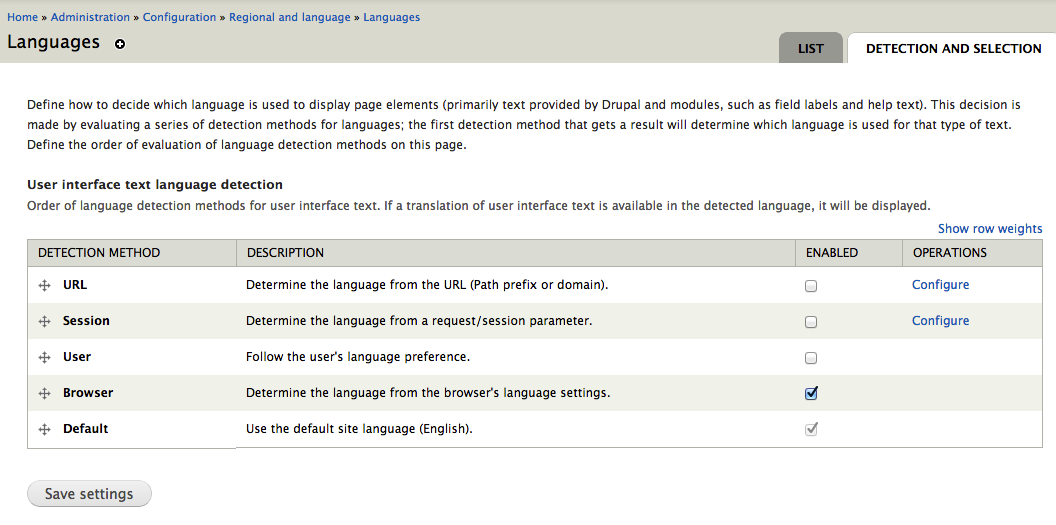Screen dimensions: 1056x525
Task: Go to Home breadcrumb link
Action: click(22, 17)
